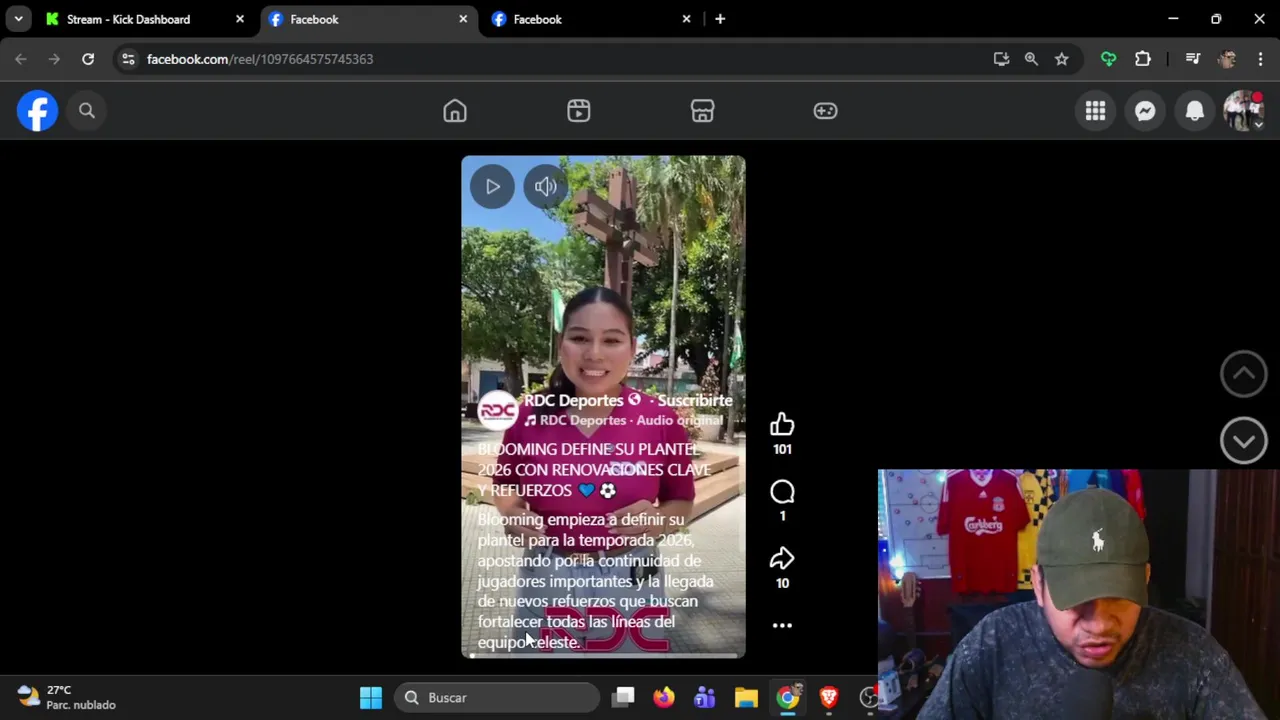The width and height of the screenshot is (1280, 720).
Task: Reload the current page
Action: 88,59
